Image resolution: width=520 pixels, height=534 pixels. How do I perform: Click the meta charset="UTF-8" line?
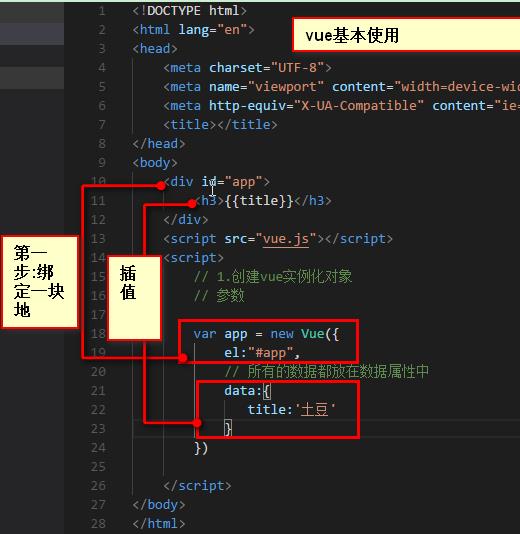coord(247,68)
